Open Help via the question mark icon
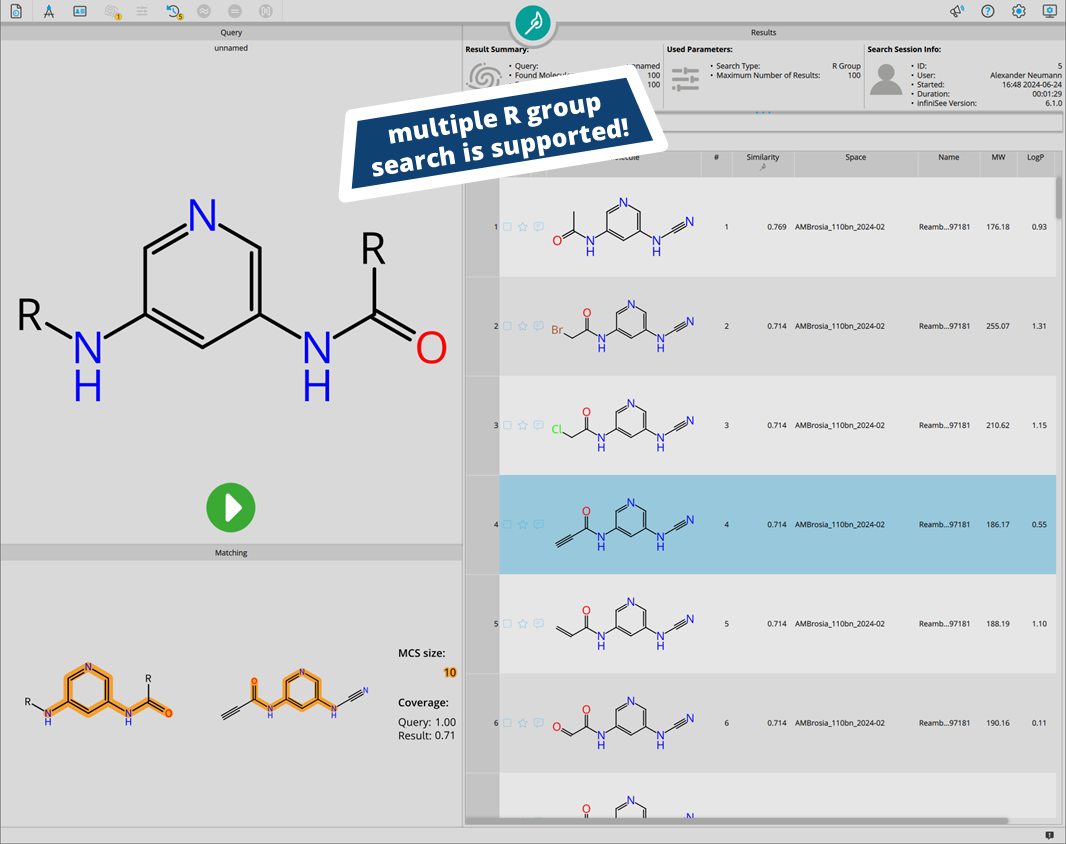Image resolution: width=1066 pixels, height=844 pixels. click(x=988, y=11)
